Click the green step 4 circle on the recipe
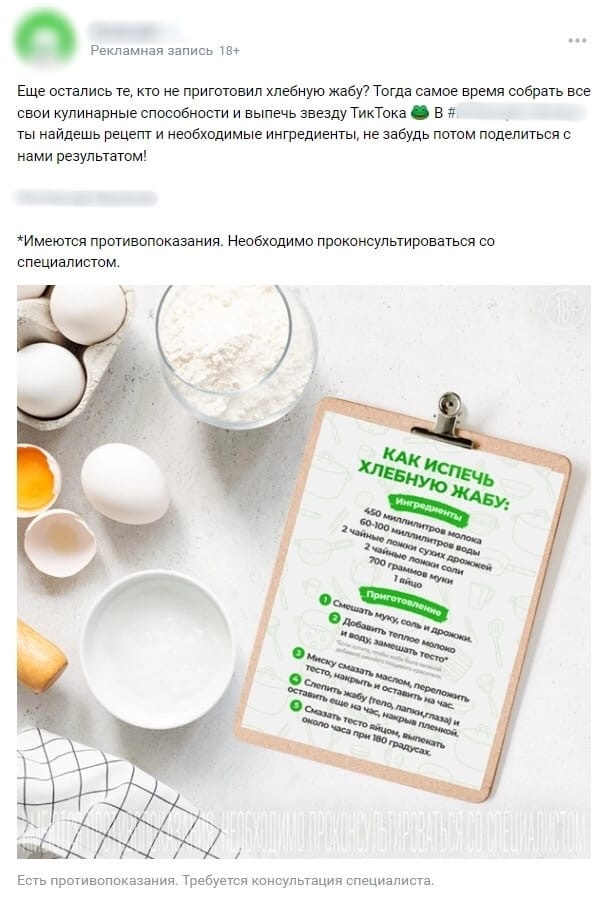The width and height of the screenshot is (609, 897). pos(295,680)
